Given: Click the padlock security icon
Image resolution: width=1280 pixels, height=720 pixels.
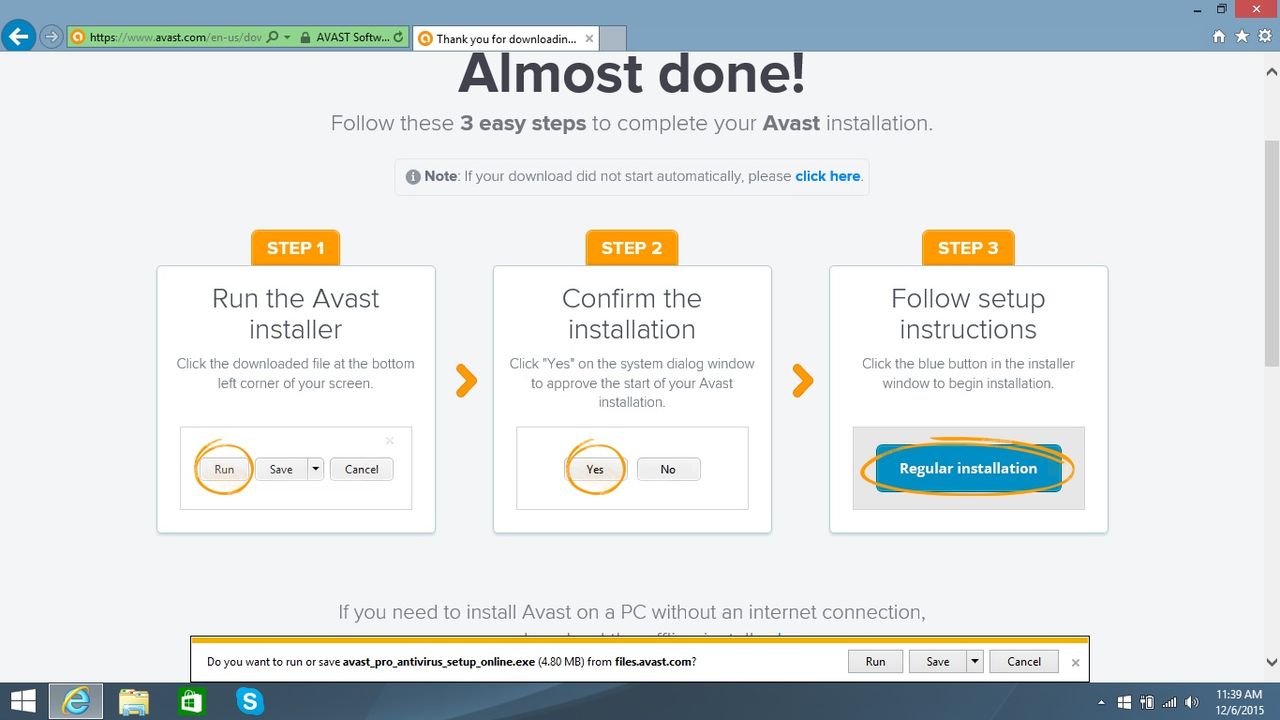Looking at the screenshot, I should 303,37.
